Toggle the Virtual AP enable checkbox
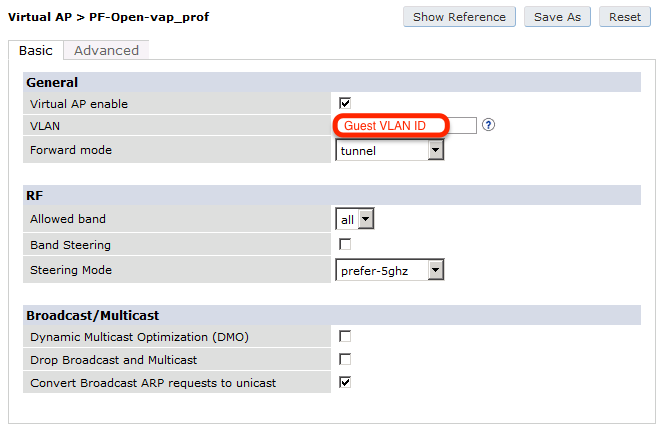Screen dimensions: 672x437 tap(345, 103)
